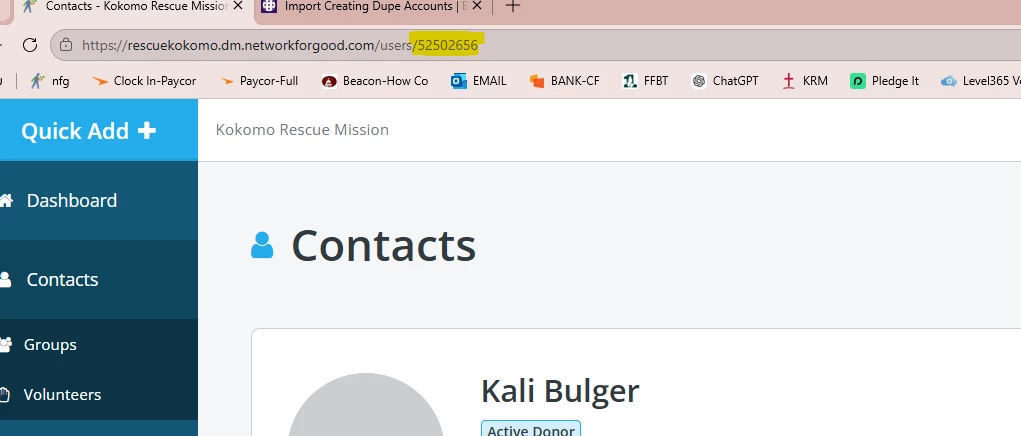Open the nfg bookmark
Viewport: 1021px width, 436px height.
(50, 81)
